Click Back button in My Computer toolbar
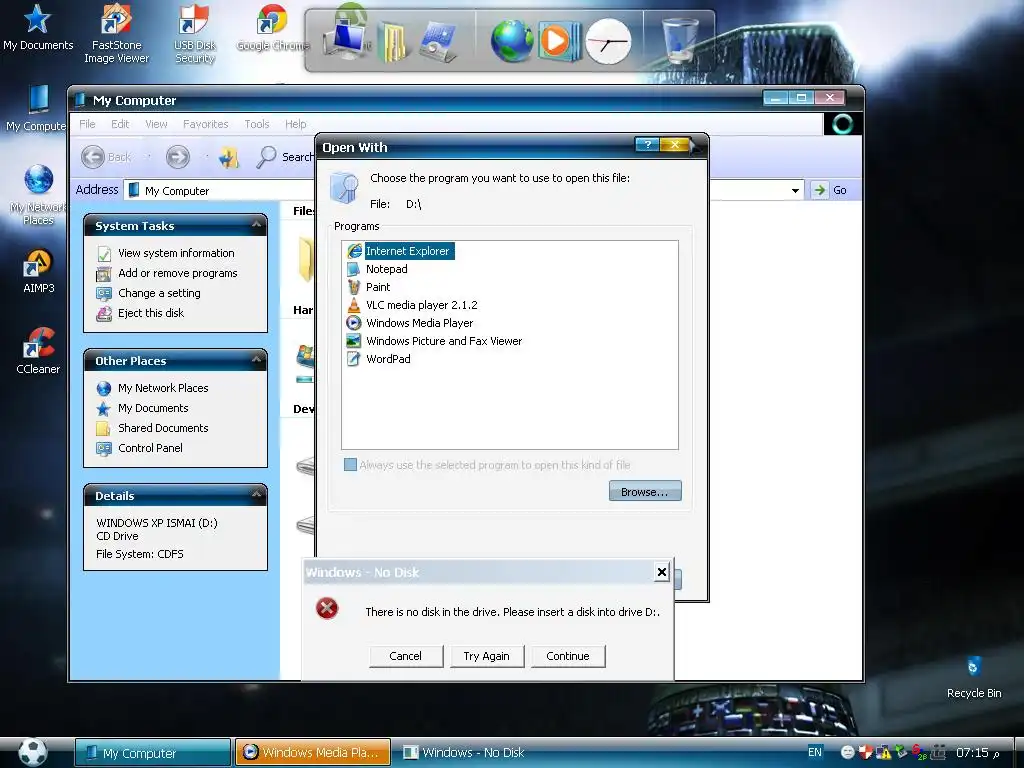The image size is (1024, 768). tap(106, 157)
